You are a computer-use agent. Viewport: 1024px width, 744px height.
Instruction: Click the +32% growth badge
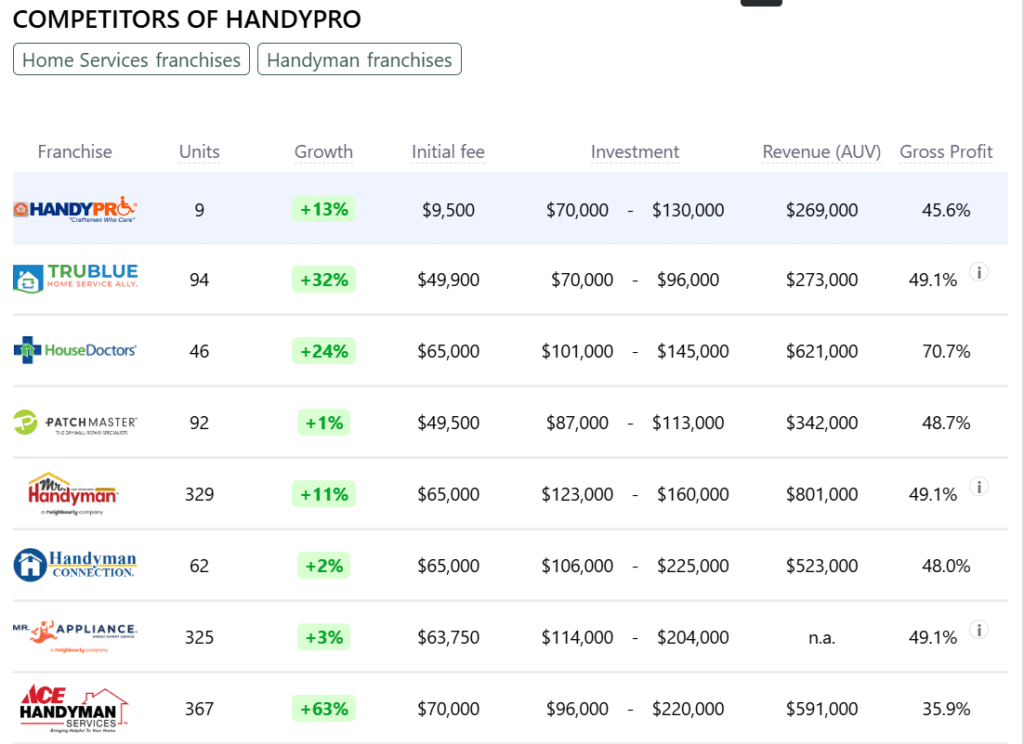click(324, 280)
